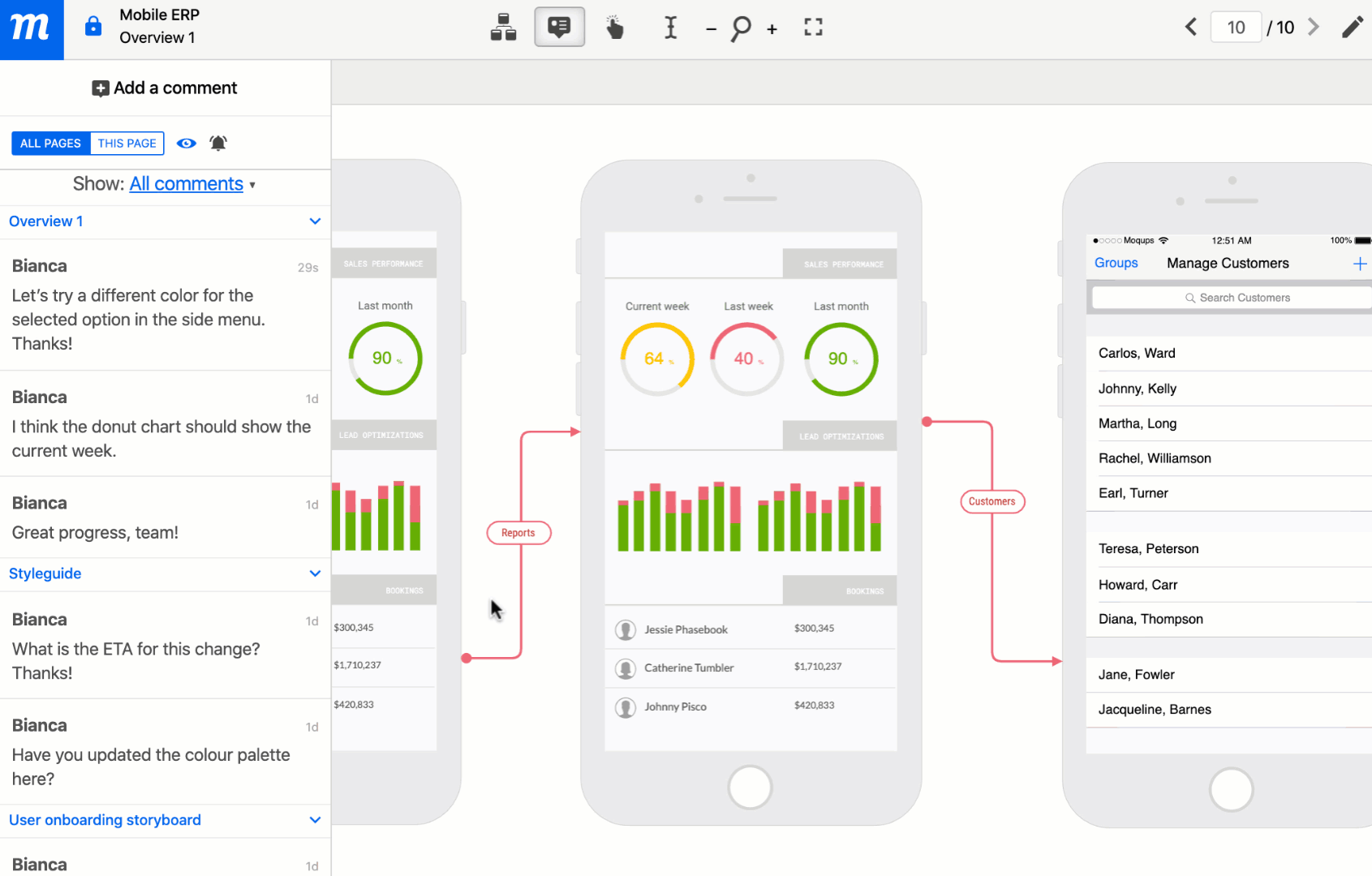Click the blue lock icon
Screen dimensions: 1372x876
(x=93, y=27)
